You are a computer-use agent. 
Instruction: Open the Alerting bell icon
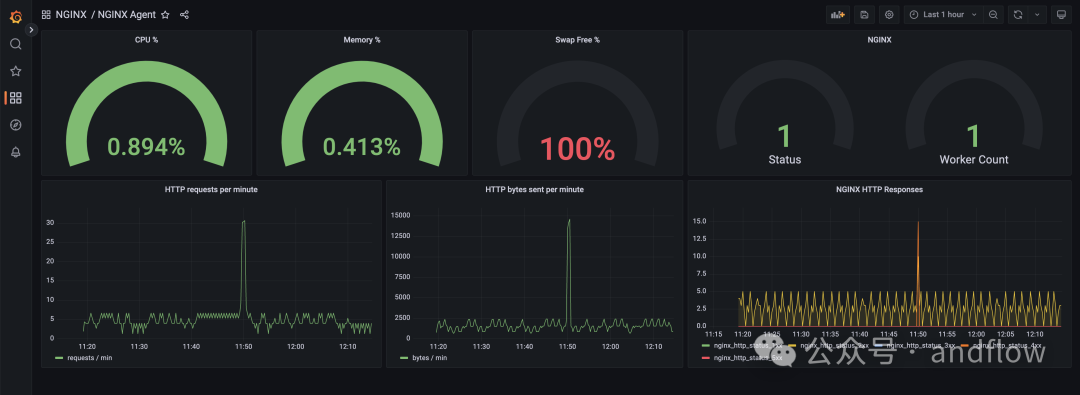click(15, 152)
